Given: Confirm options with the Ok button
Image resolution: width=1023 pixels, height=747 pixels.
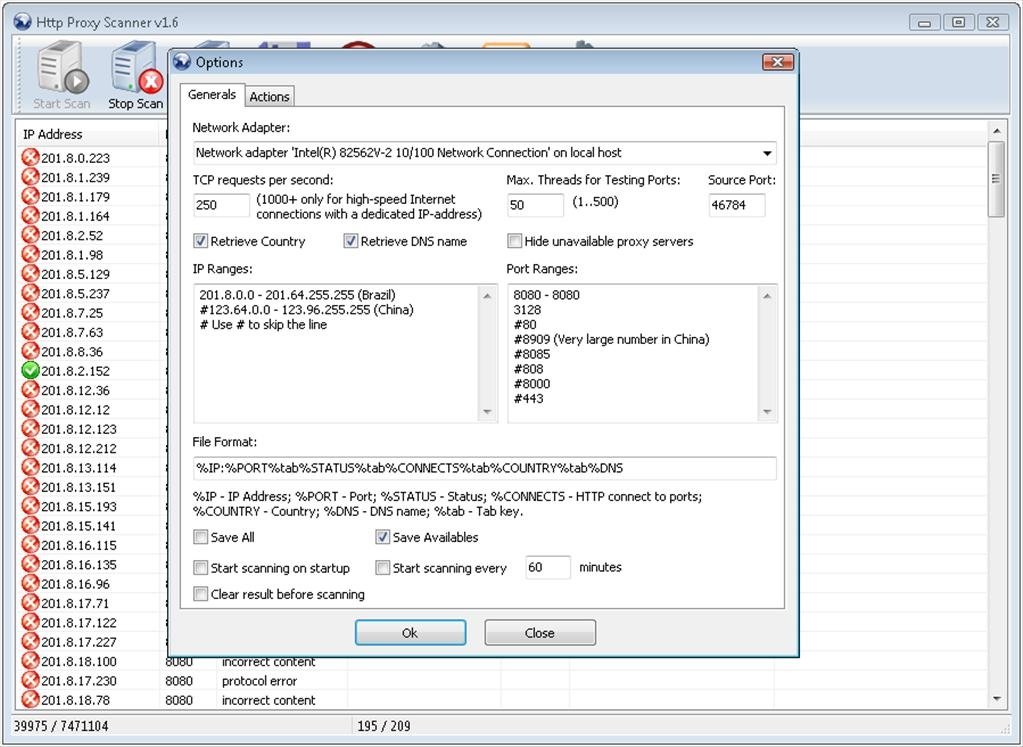Looking at the screenshot, I should pos(410,632).
